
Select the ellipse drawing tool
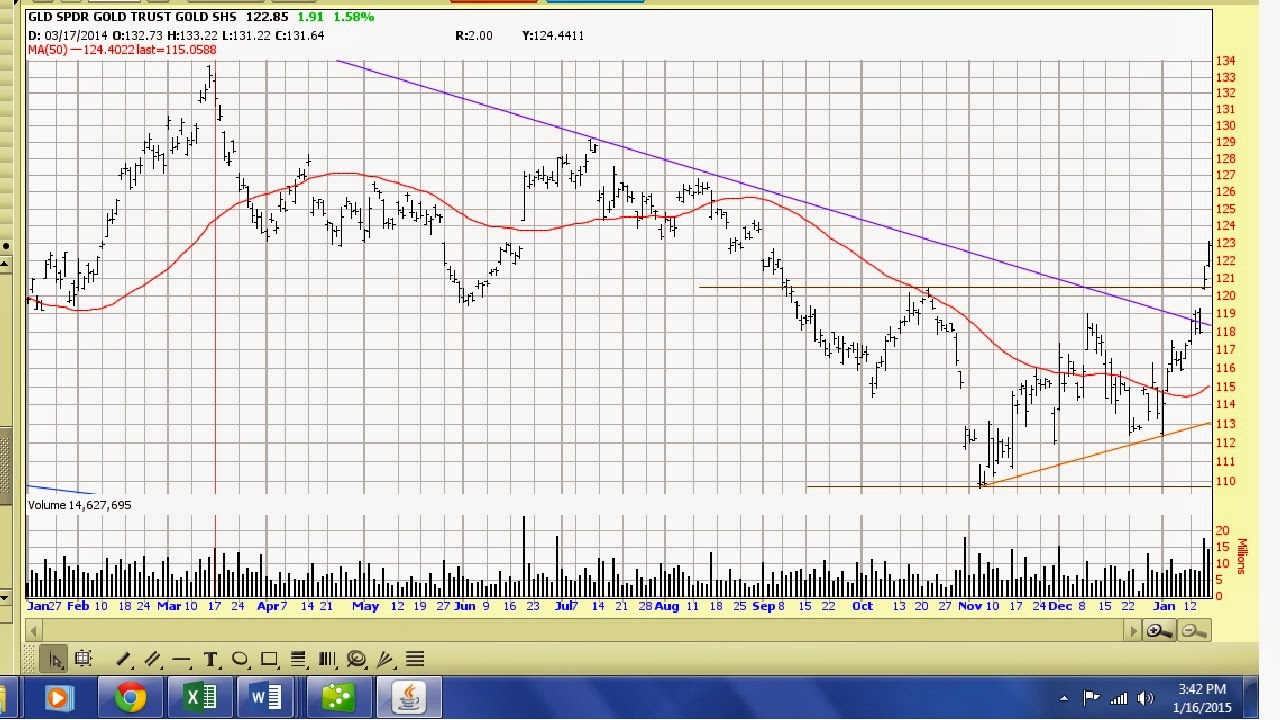click(240, 659)
